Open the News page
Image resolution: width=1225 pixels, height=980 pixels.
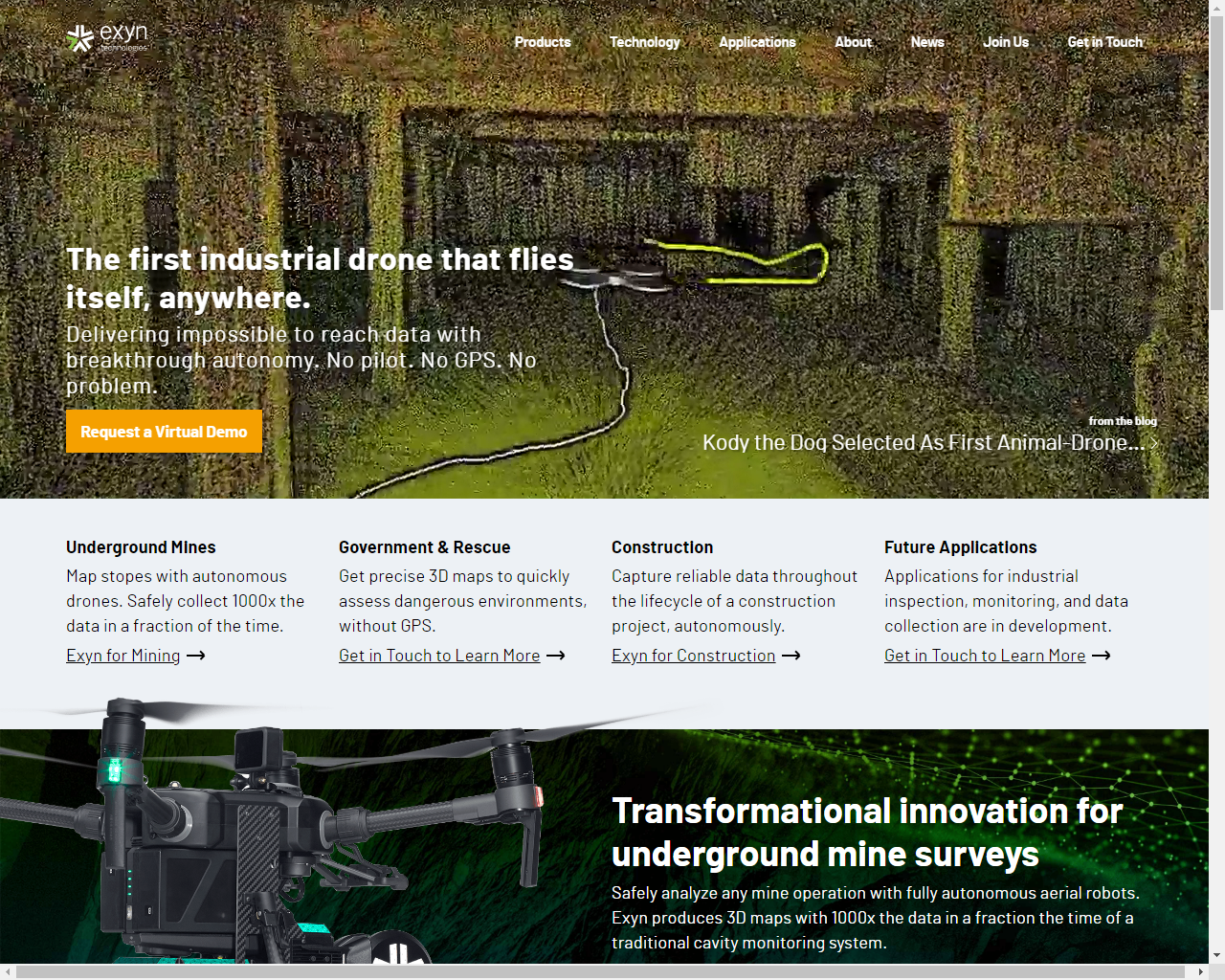[927, 42]
